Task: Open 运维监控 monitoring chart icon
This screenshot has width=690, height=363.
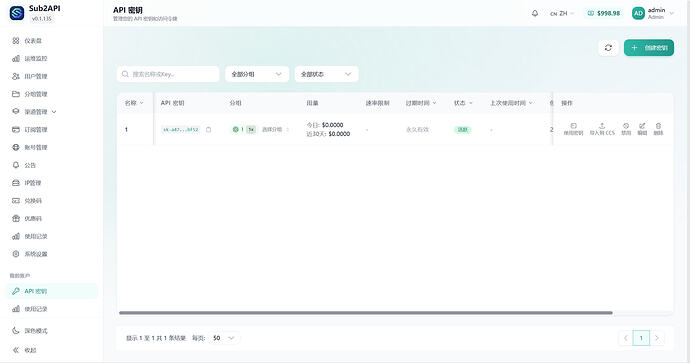Action: [x=16, y=59]
